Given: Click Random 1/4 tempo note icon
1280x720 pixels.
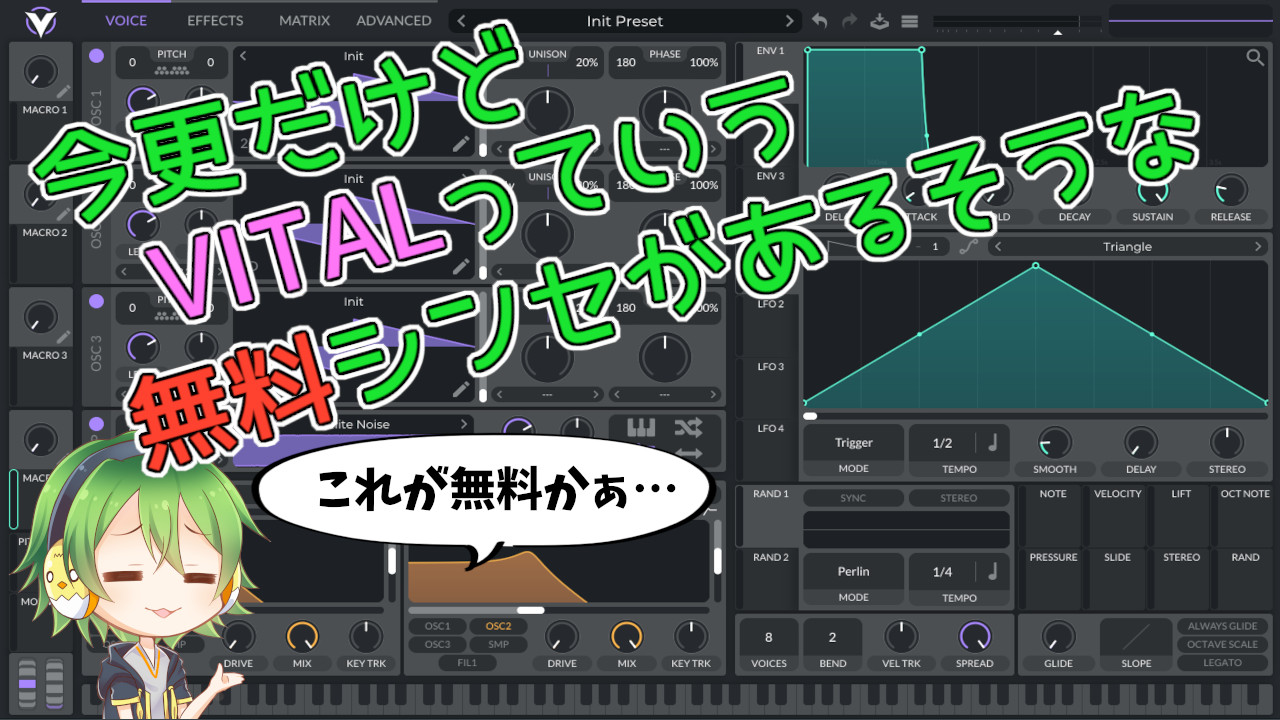Looking at the screenshot, I should (993, 572).
